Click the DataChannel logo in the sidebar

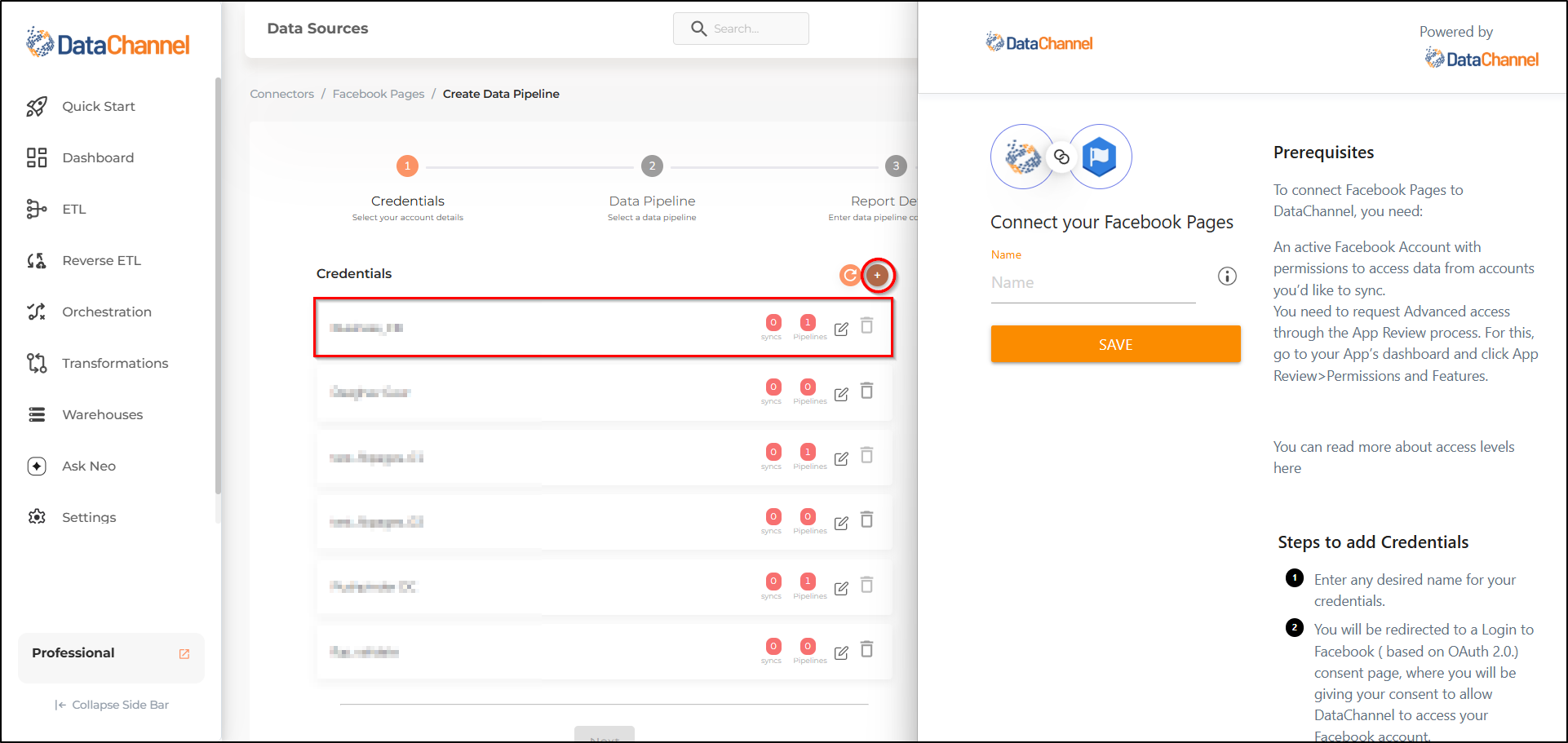click(108, 43)
